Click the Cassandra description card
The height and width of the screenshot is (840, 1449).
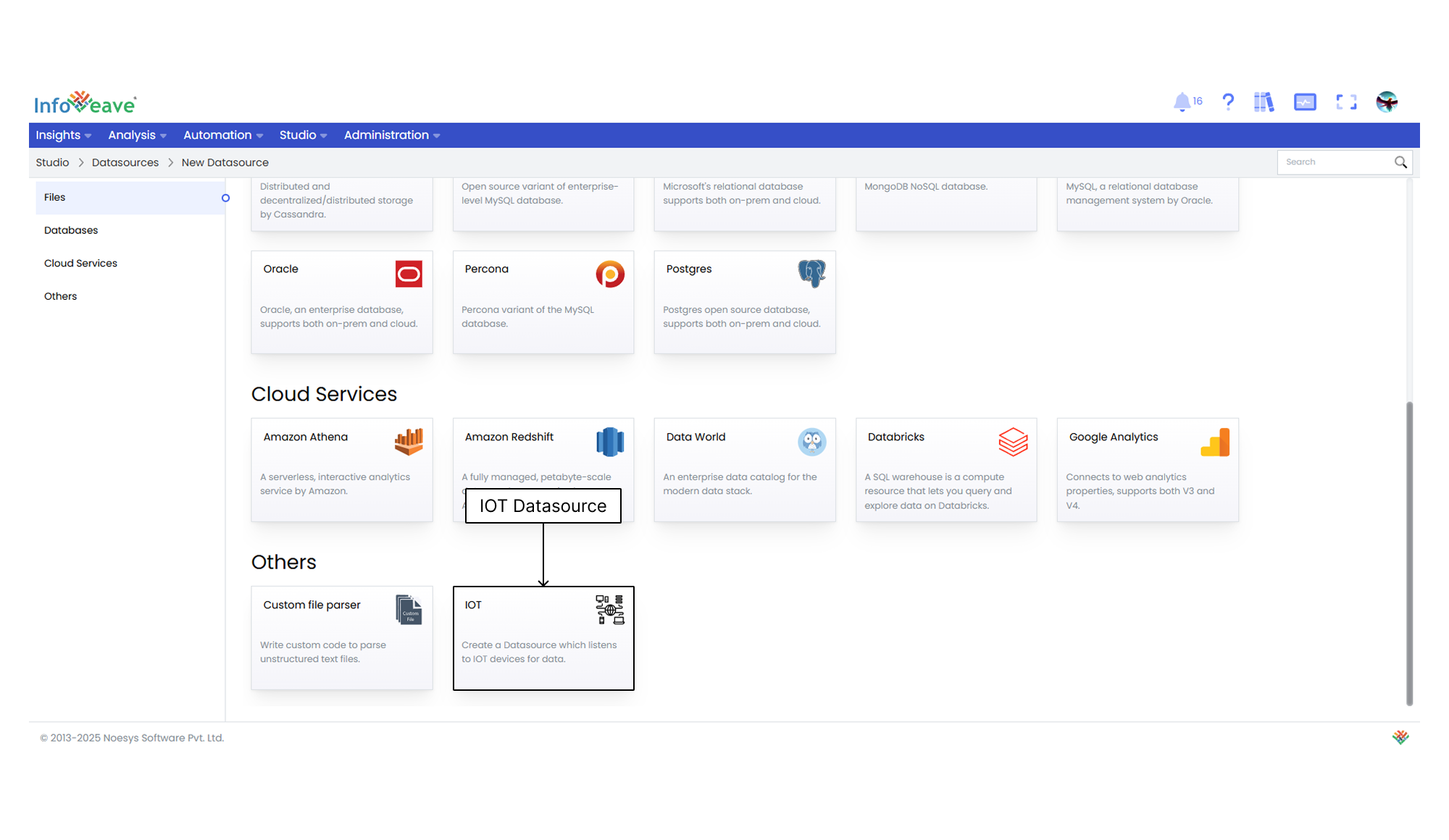click(342, 205)
